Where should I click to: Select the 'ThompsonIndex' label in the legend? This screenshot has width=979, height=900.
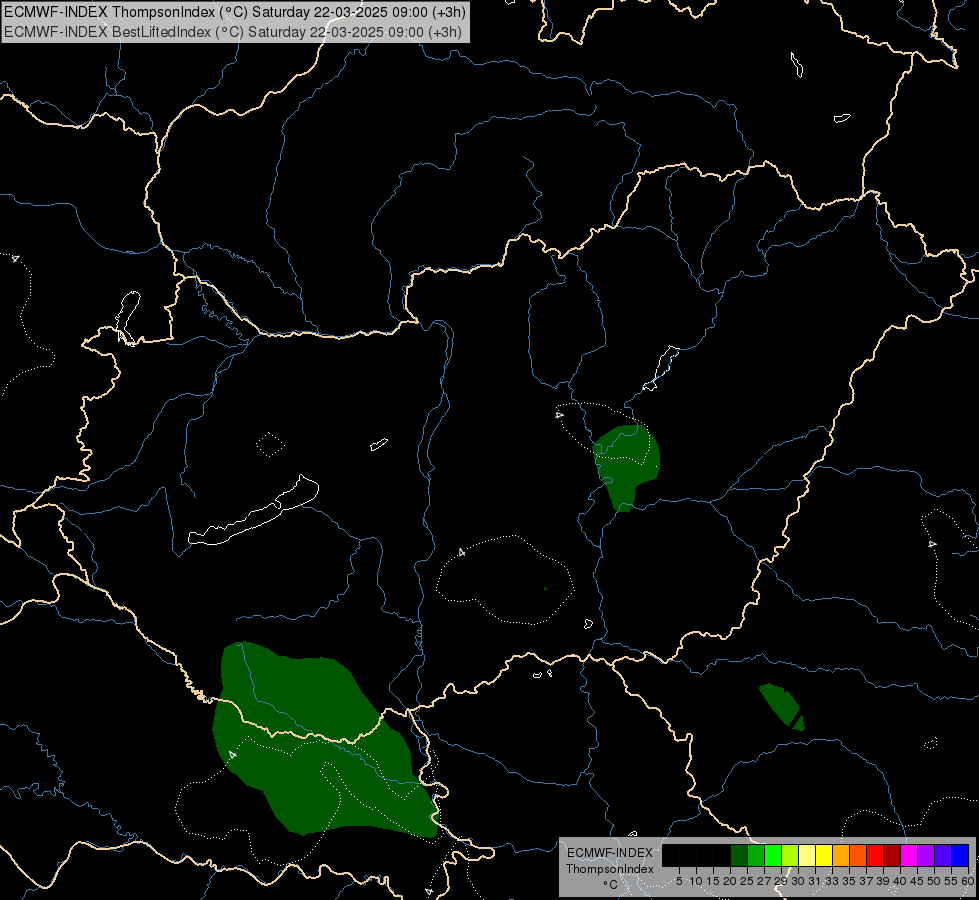610,869
